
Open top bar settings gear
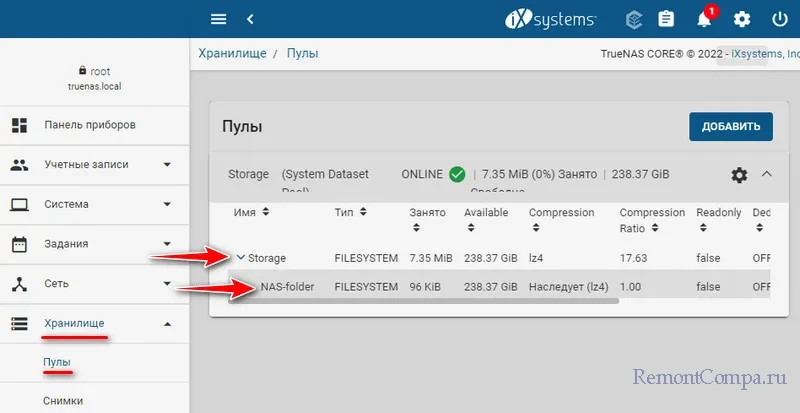(x=742, y=19)
